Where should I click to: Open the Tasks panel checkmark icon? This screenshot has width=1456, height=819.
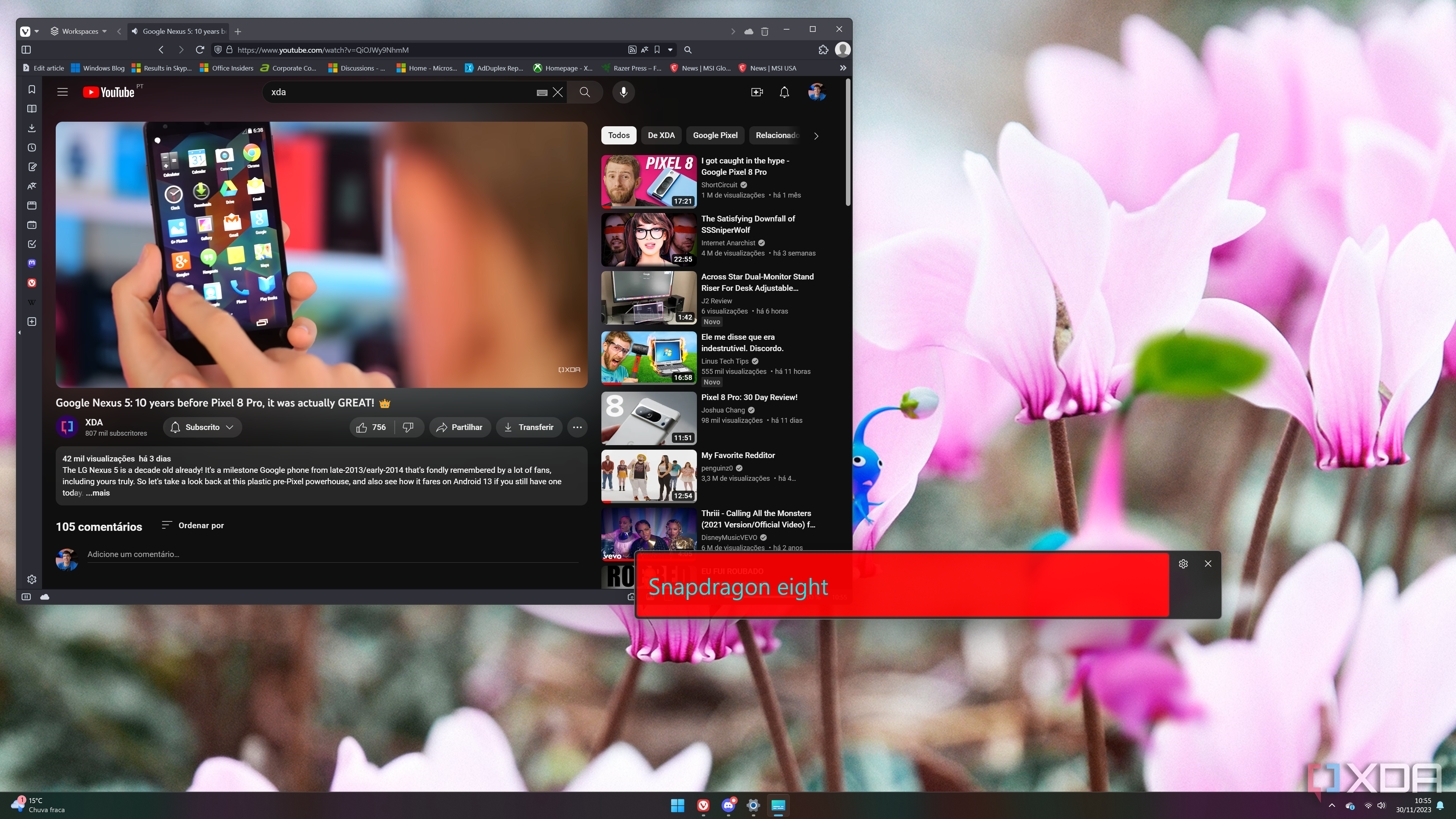[31, 244]
